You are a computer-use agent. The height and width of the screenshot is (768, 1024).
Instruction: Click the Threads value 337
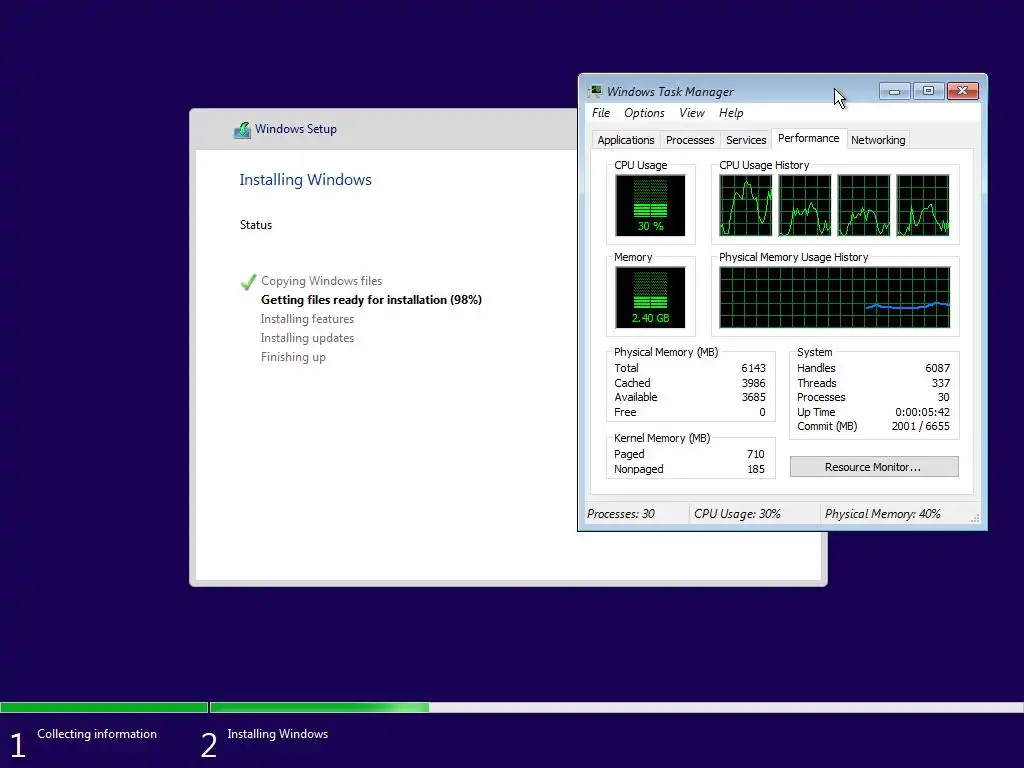pos(940,383)
